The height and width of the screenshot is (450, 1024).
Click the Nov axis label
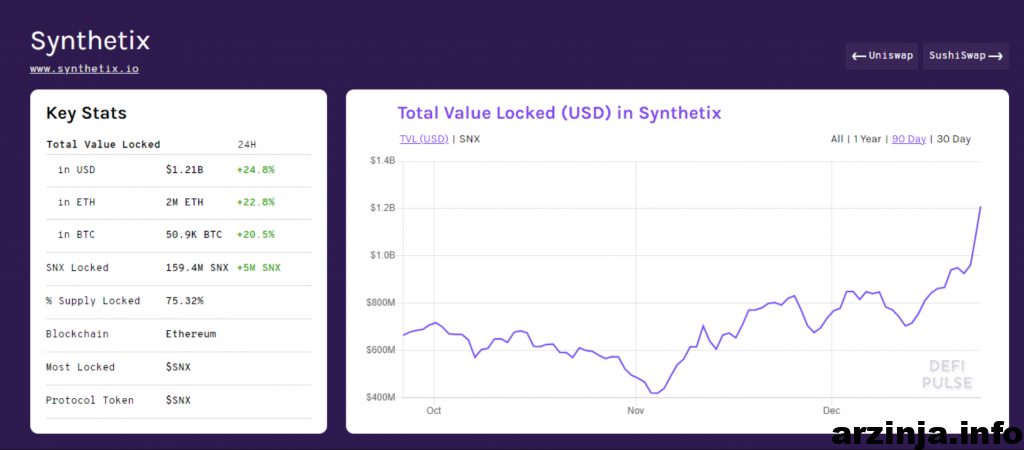(636, 411)
